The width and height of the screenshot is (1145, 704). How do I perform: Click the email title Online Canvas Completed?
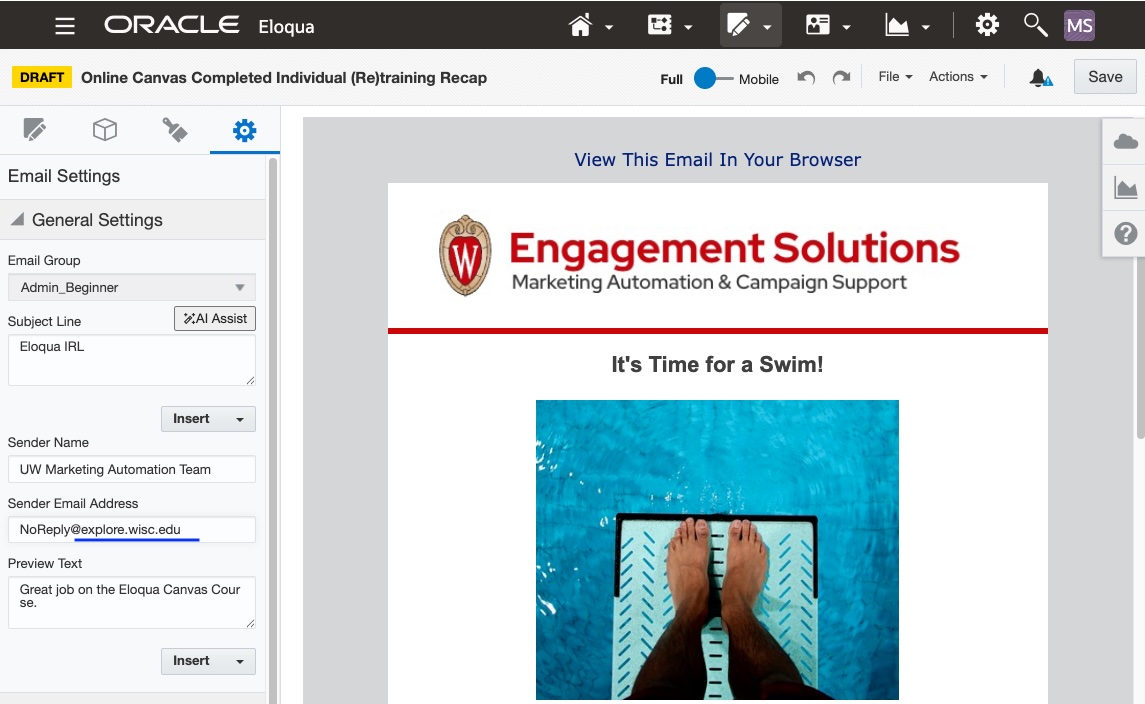coord(283,77)
